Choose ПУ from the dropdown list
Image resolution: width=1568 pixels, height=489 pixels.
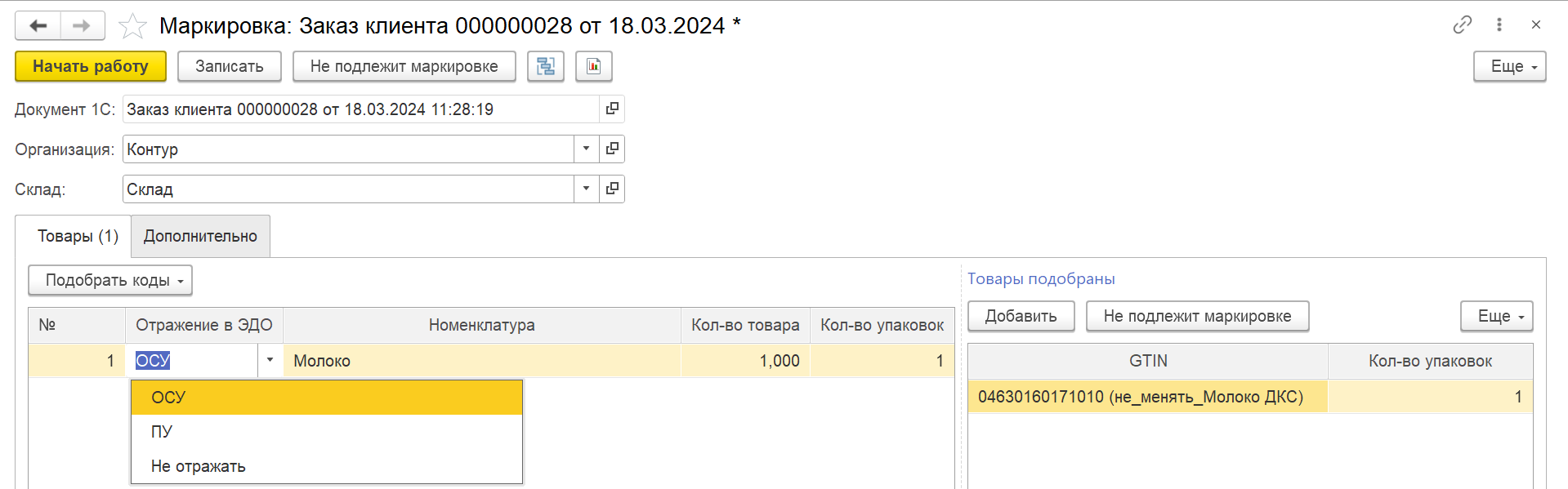coord(327,432)
